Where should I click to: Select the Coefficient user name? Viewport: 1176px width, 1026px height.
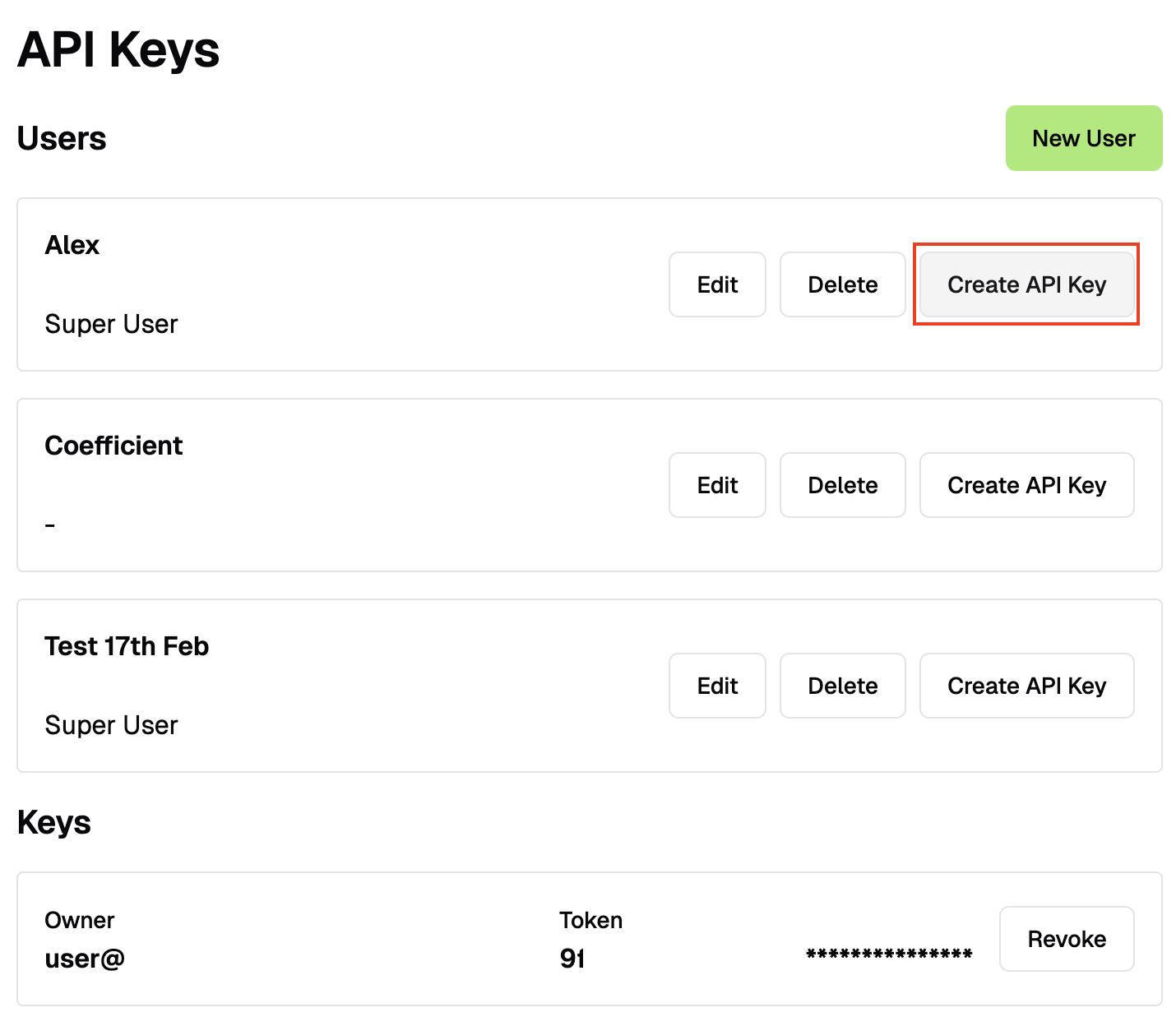point(113,446)
